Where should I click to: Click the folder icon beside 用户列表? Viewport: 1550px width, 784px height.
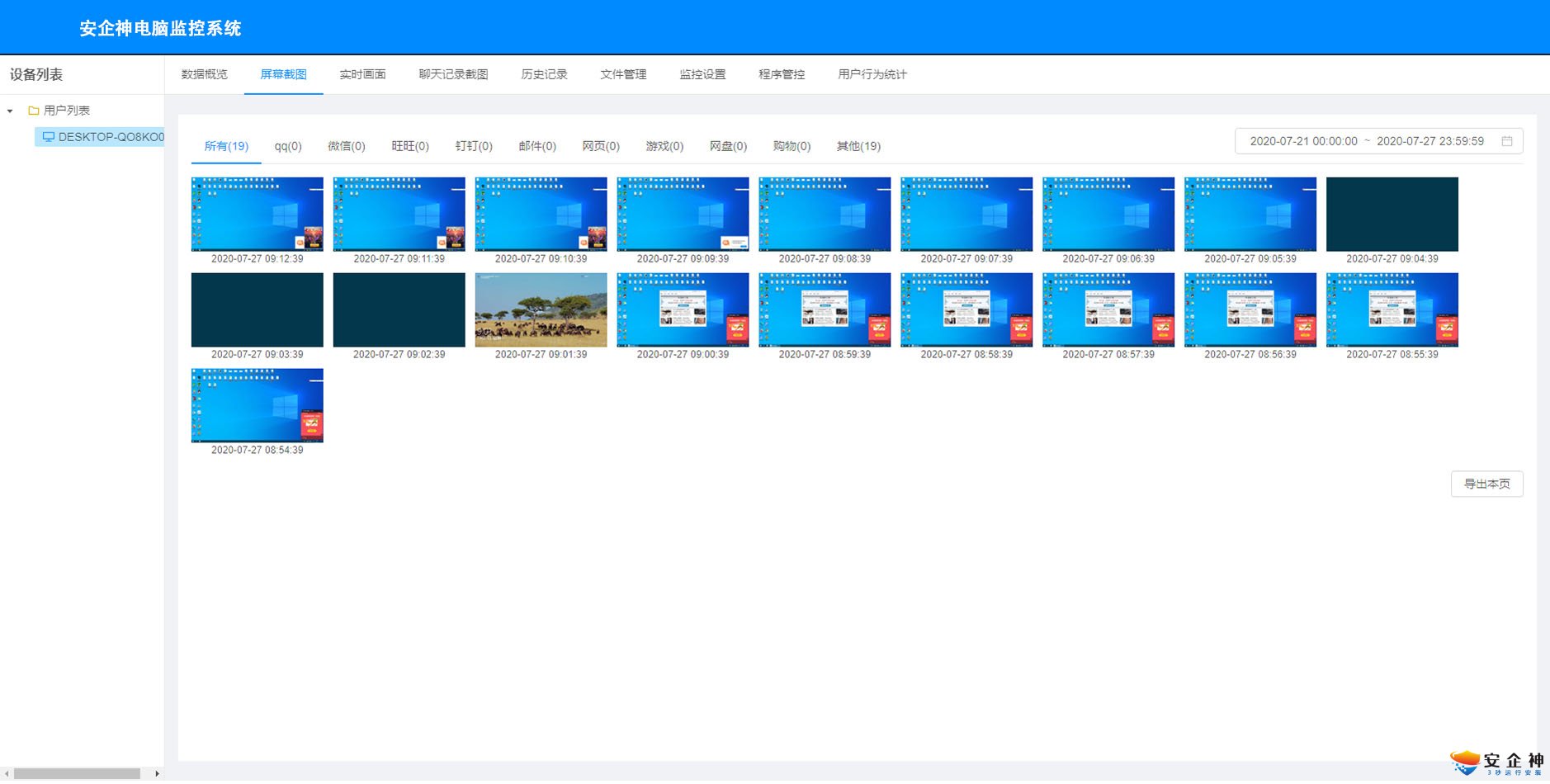pyautogui.click(x=34, y=111)
